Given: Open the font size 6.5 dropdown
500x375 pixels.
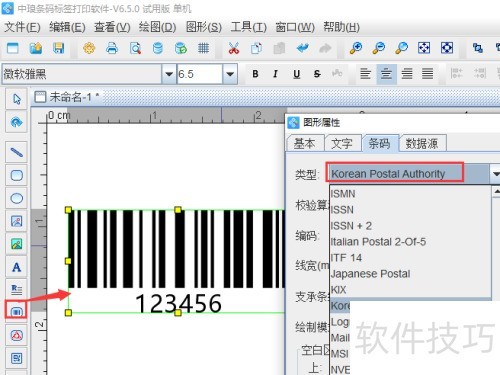Looking at the screenshot, I should 230,74.
